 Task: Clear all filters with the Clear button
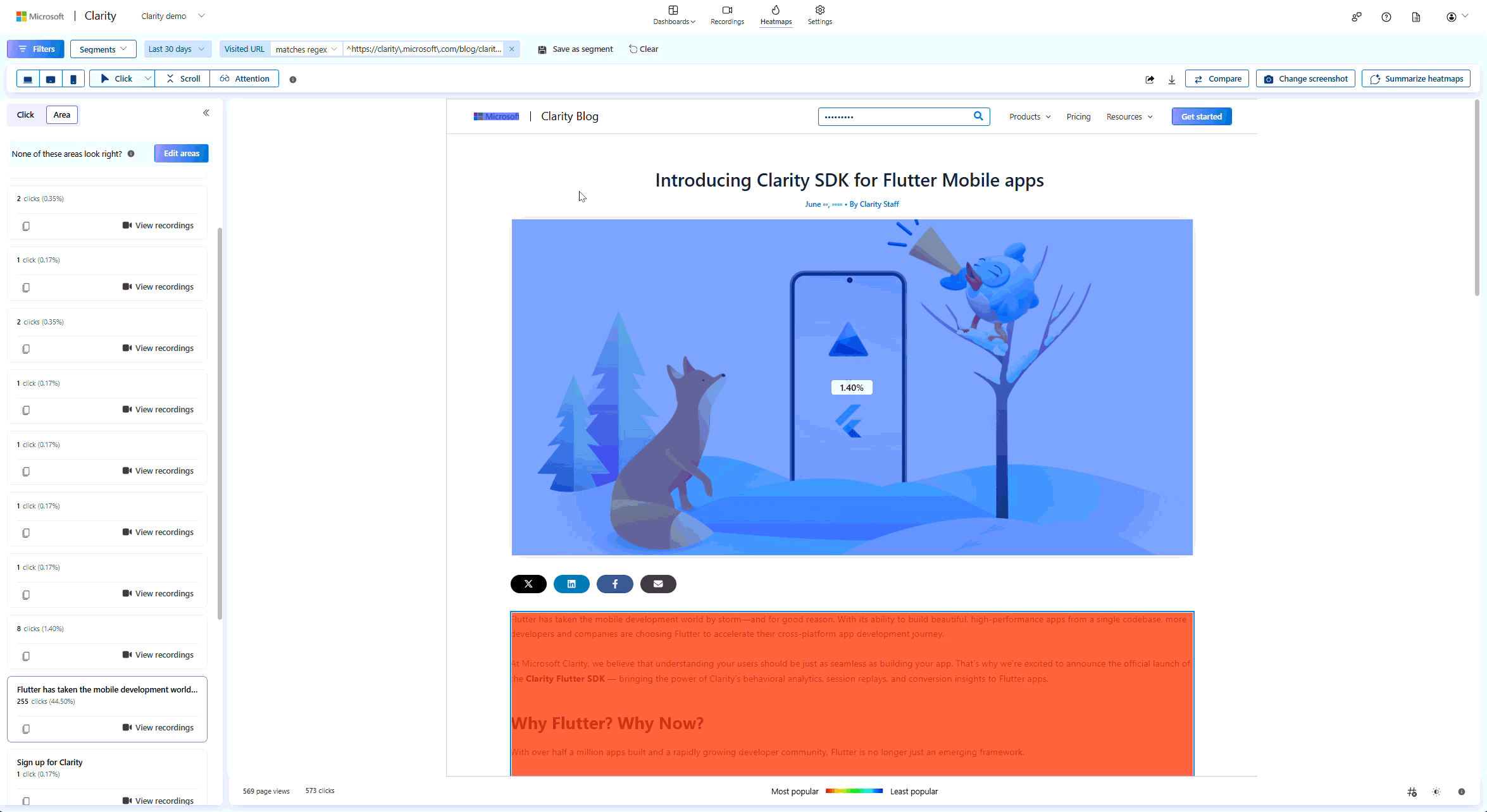coord(644,49)
